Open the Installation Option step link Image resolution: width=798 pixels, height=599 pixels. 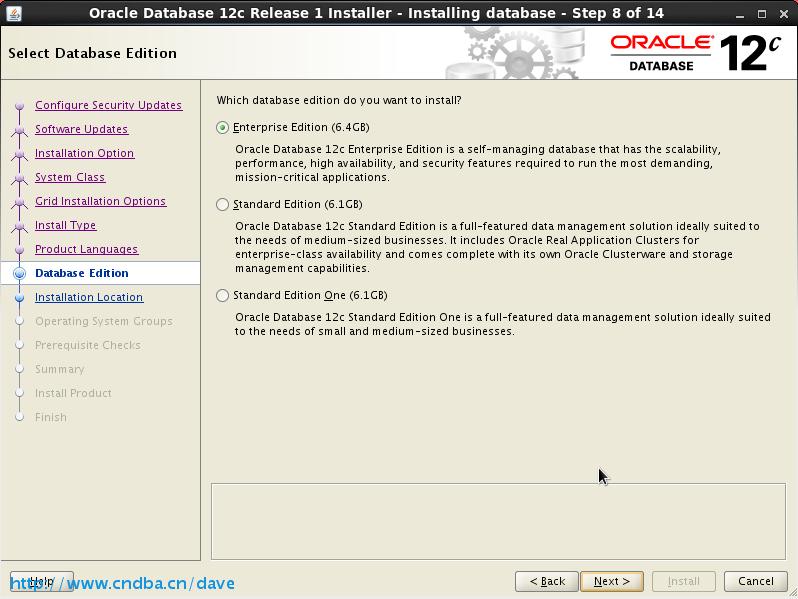click(84, 153)
